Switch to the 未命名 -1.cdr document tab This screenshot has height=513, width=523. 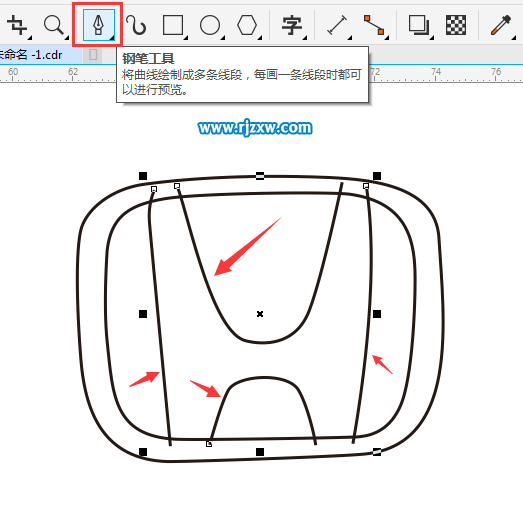pyautogui.click(x=31, y=55)
